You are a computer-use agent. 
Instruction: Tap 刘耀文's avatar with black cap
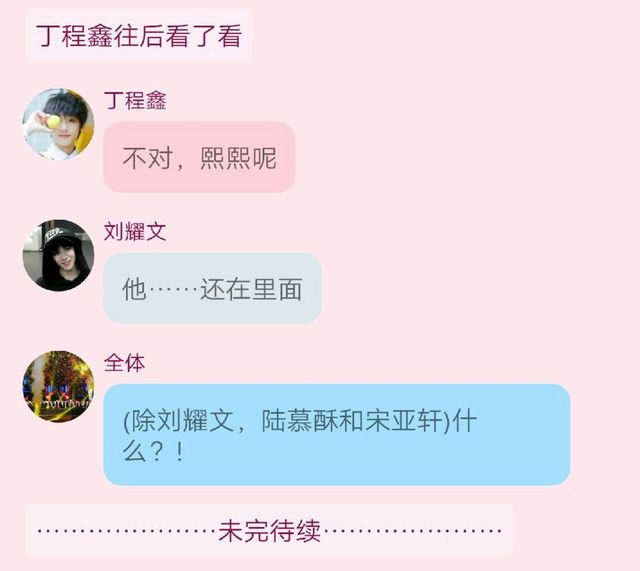click(x=58, y=255)
